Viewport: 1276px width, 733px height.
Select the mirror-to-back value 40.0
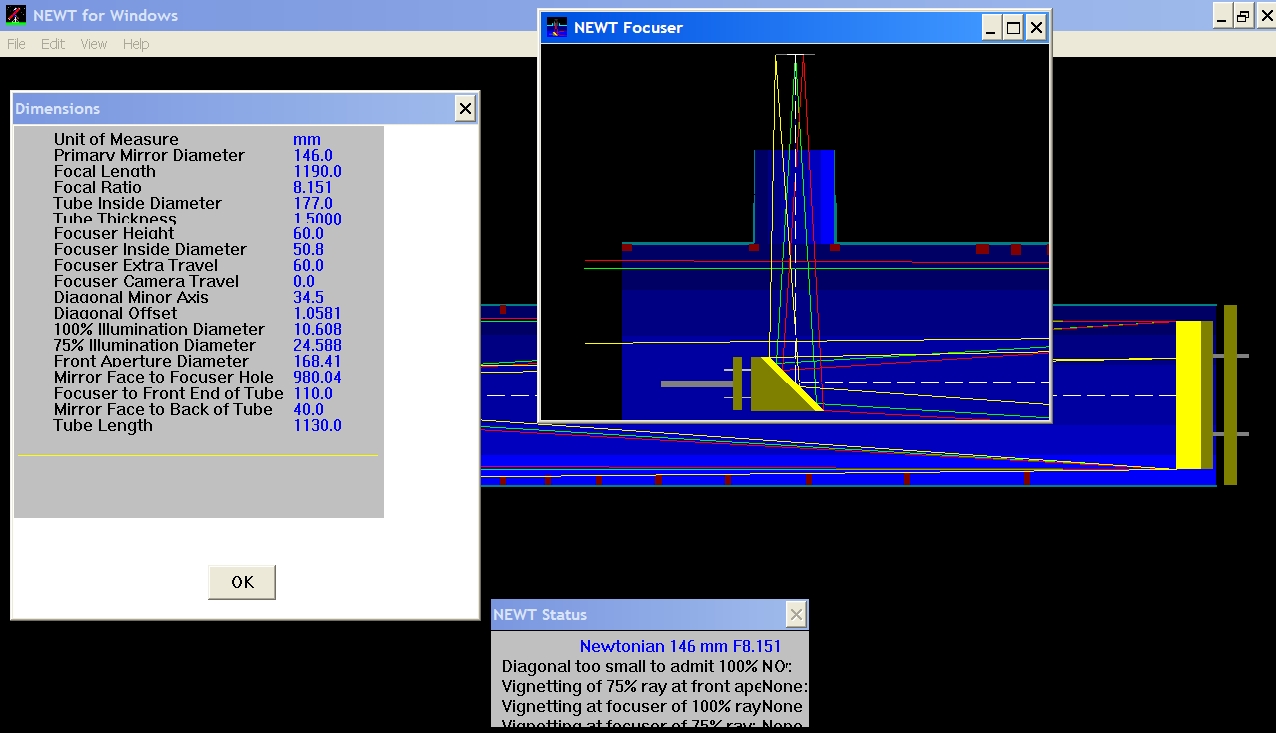tap(308, 410)
